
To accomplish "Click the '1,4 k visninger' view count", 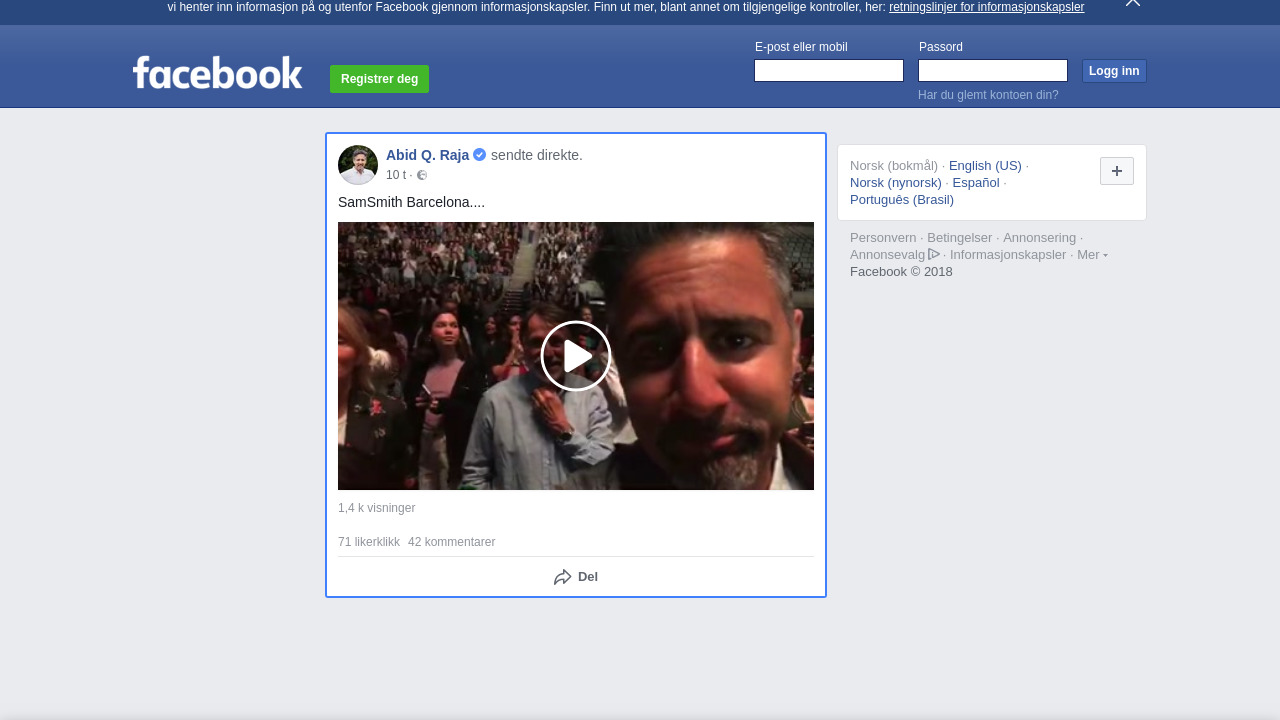I will [377, 508].
